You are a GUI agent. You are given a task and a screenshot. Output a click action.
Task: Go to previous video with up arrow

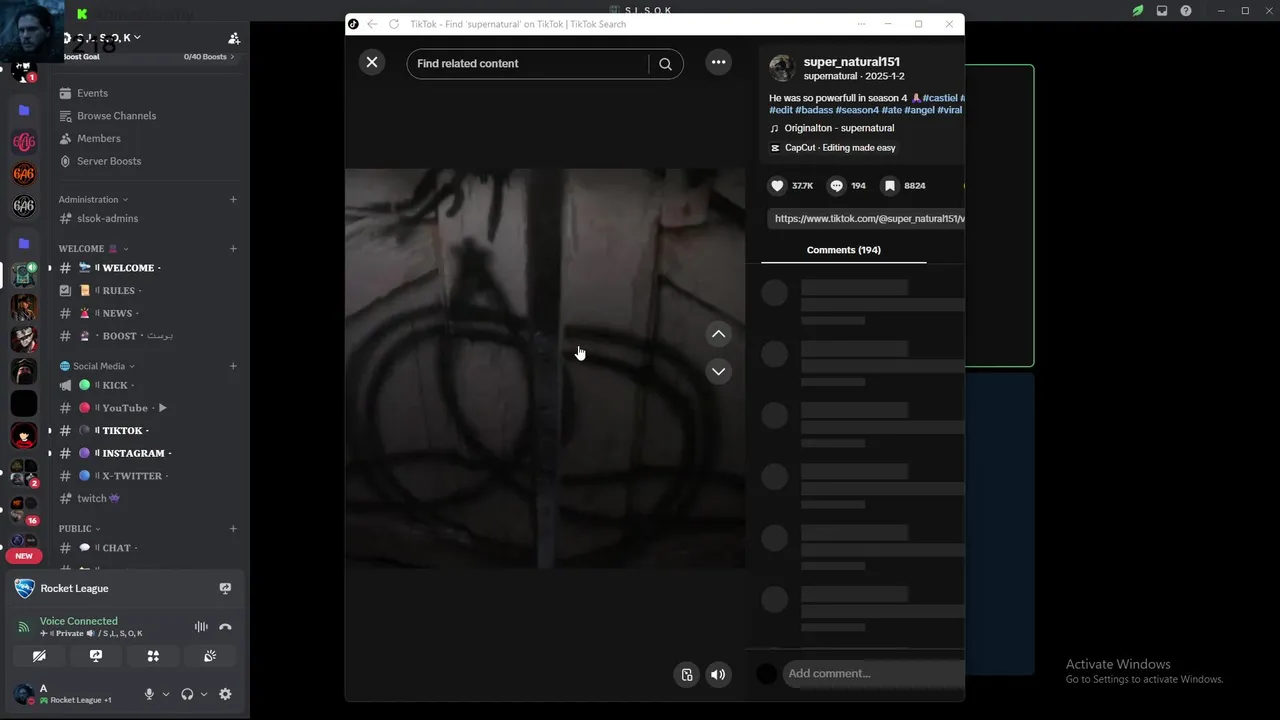(x=718, y=334)
